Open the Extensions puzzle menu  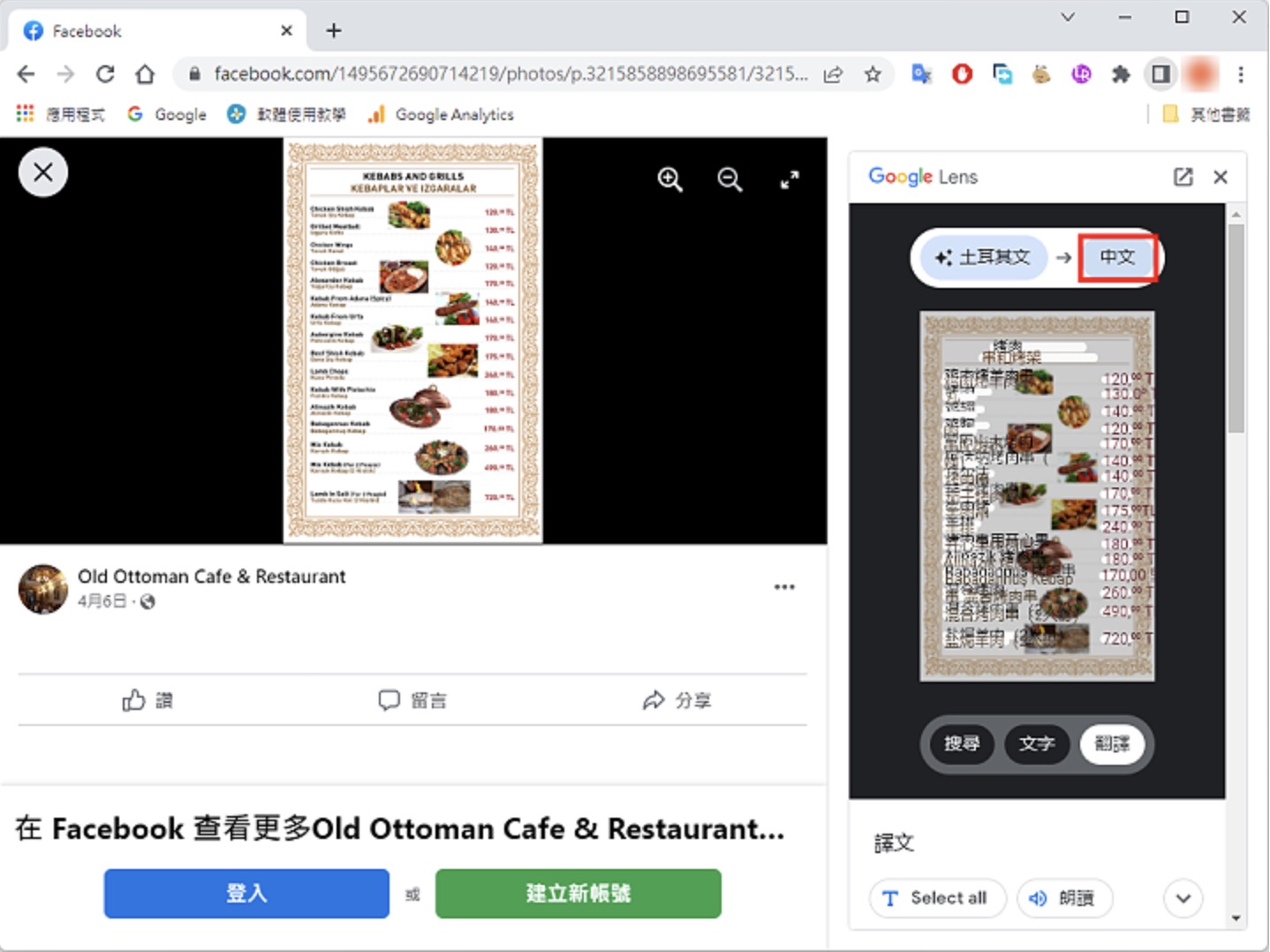[1121, 74]
